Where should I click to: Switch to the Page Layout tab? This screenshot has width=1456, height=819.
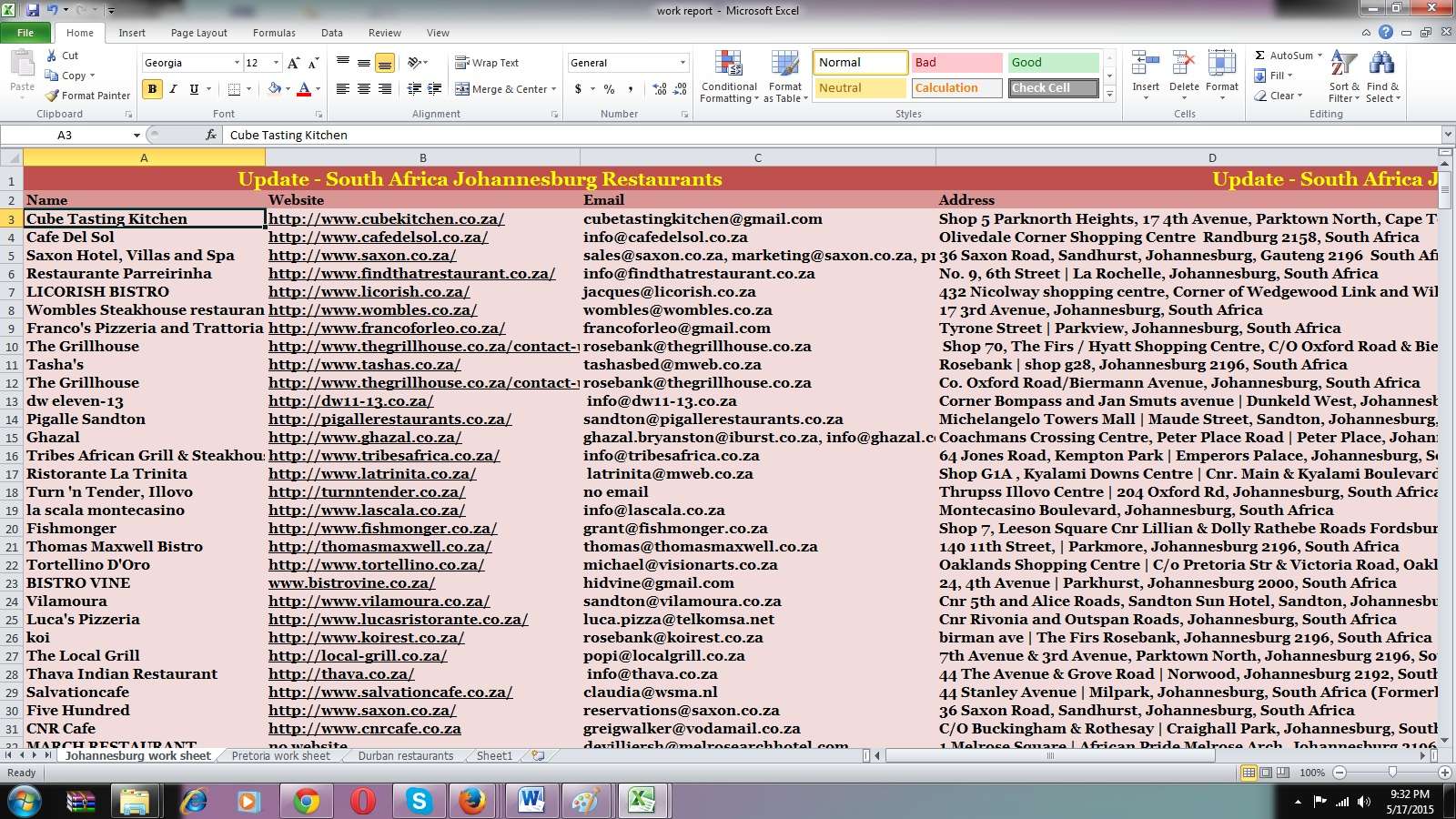[x=199, y=33]
